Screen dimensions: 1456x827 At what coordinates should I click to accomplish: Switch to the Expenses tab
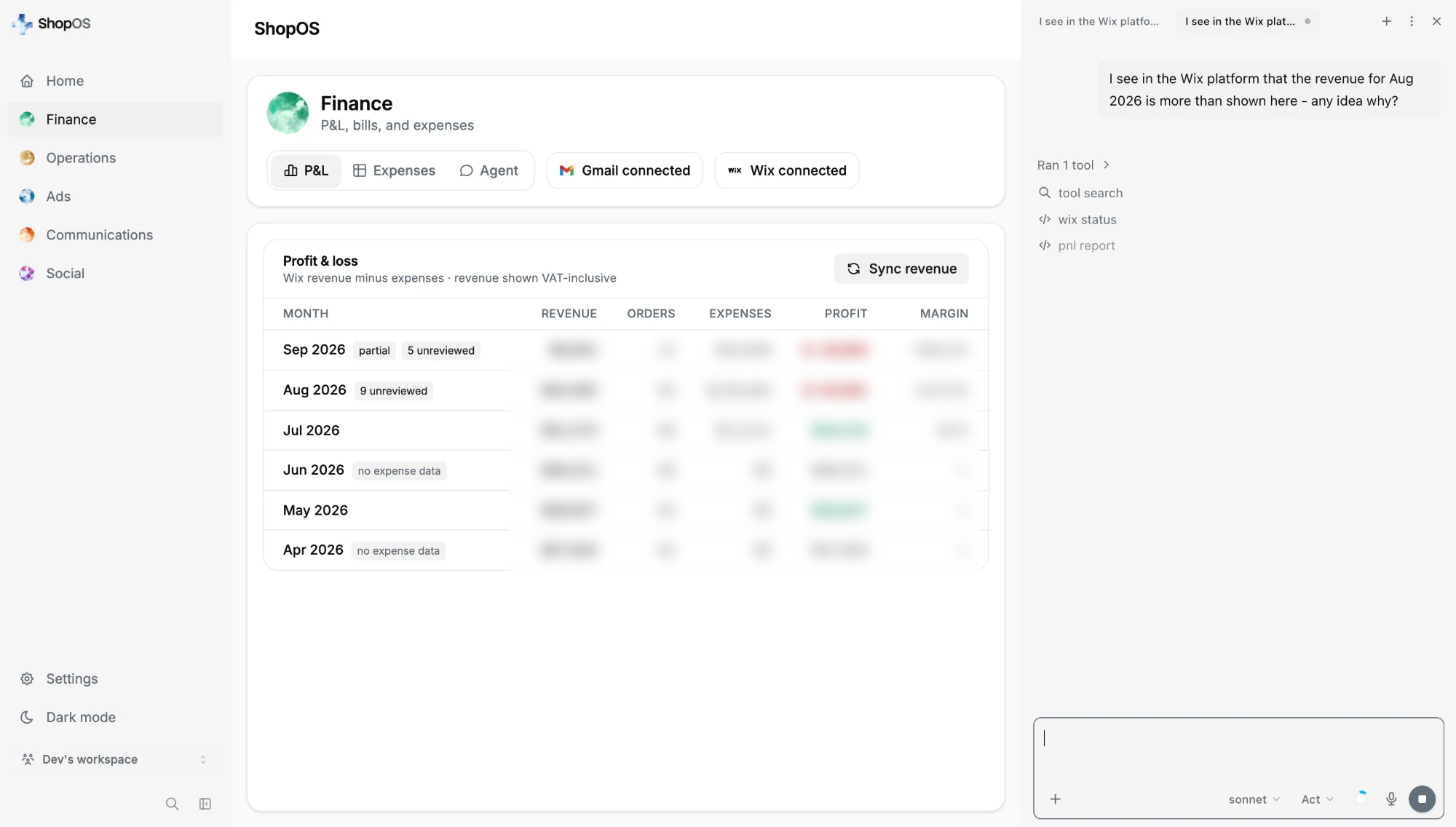tap(394, 170)
